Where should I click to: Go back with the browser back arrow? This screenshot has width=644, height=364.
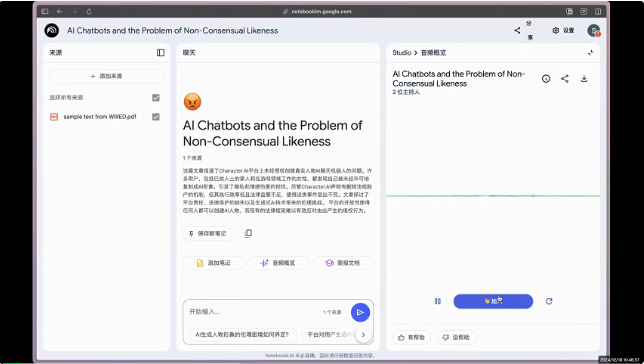[x=60, y=12]
